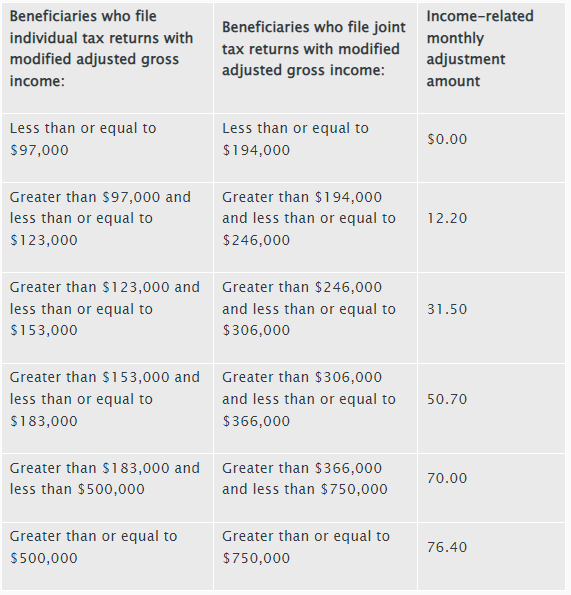The height and width of the screenshot is (595, 571).
Task: Click the 'less than $500,000' individual cell
Action: click(x=107, y=488)
